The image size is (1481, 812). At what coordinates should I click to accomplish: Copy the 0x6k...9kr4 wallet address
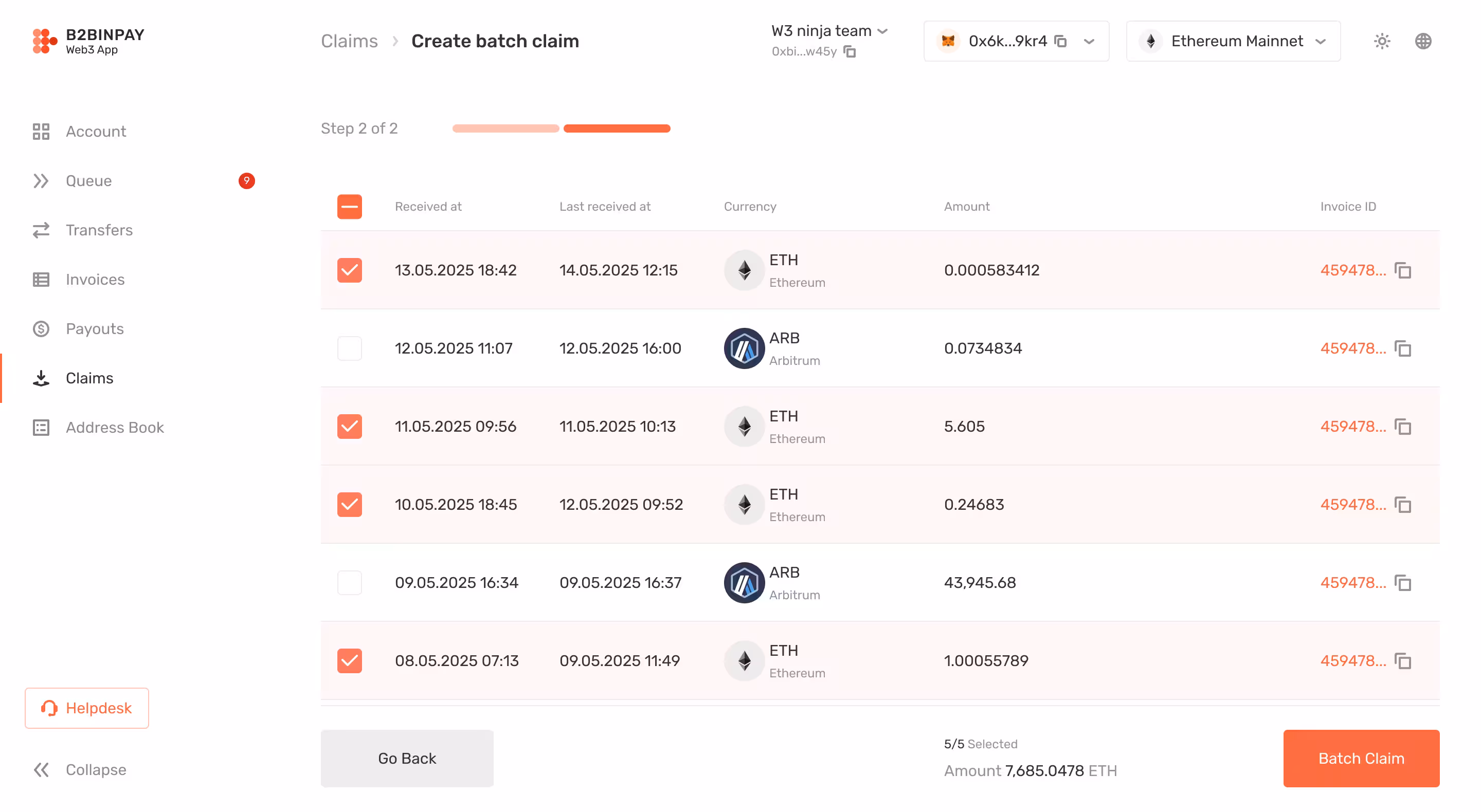click(x=1061, y=42)
